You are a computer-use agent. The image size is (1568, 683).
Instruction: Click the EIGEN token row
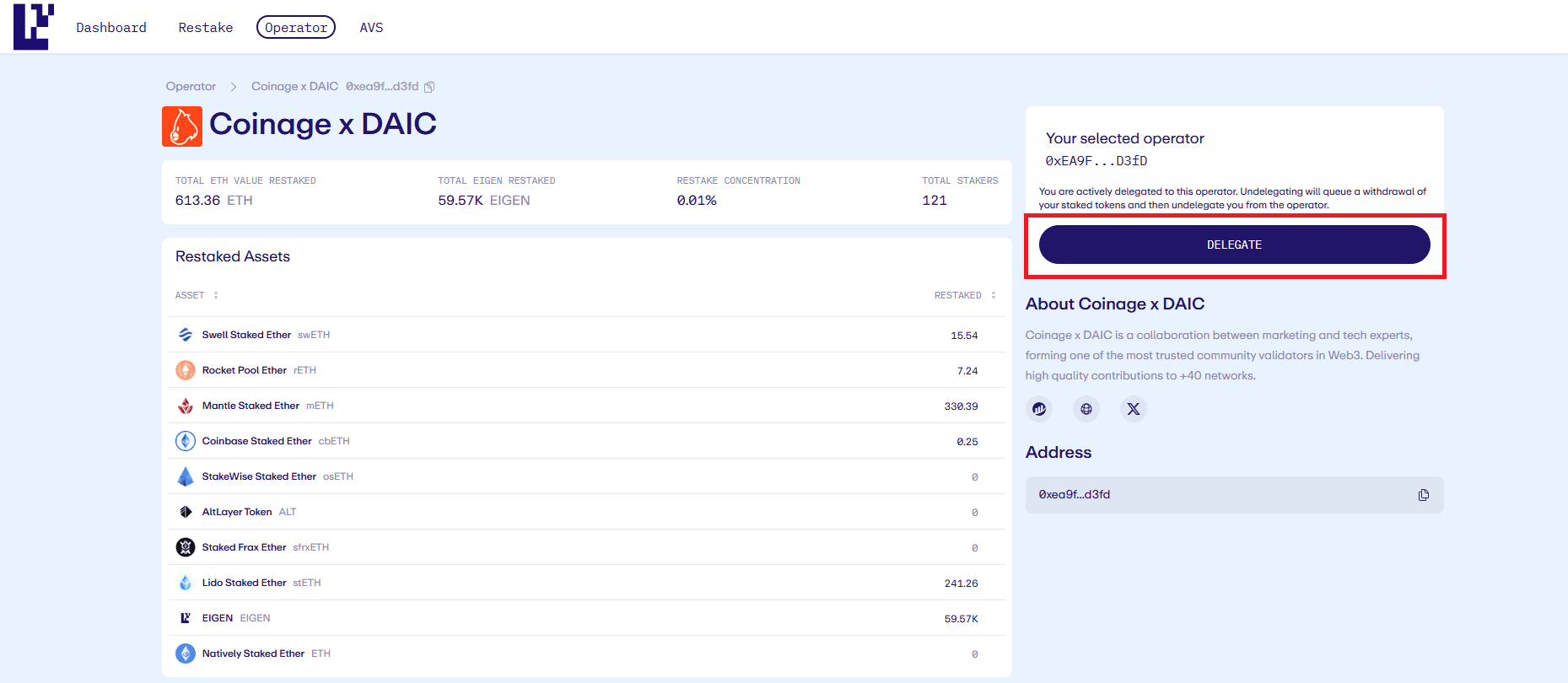coord(586,618)
